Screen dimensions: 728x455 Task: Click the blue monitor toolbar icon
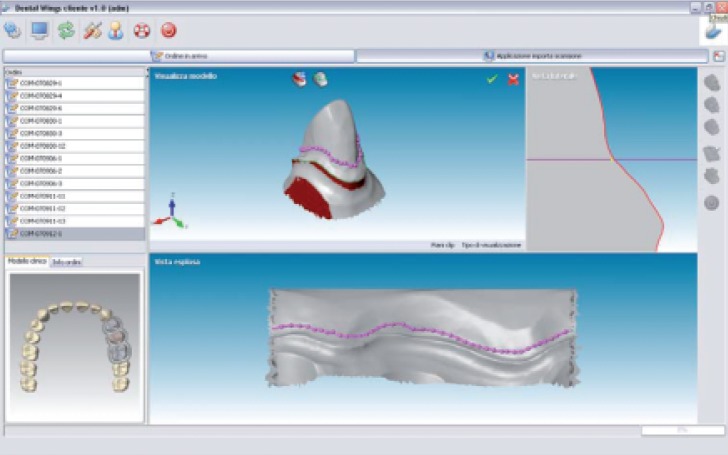click(40, 30)
